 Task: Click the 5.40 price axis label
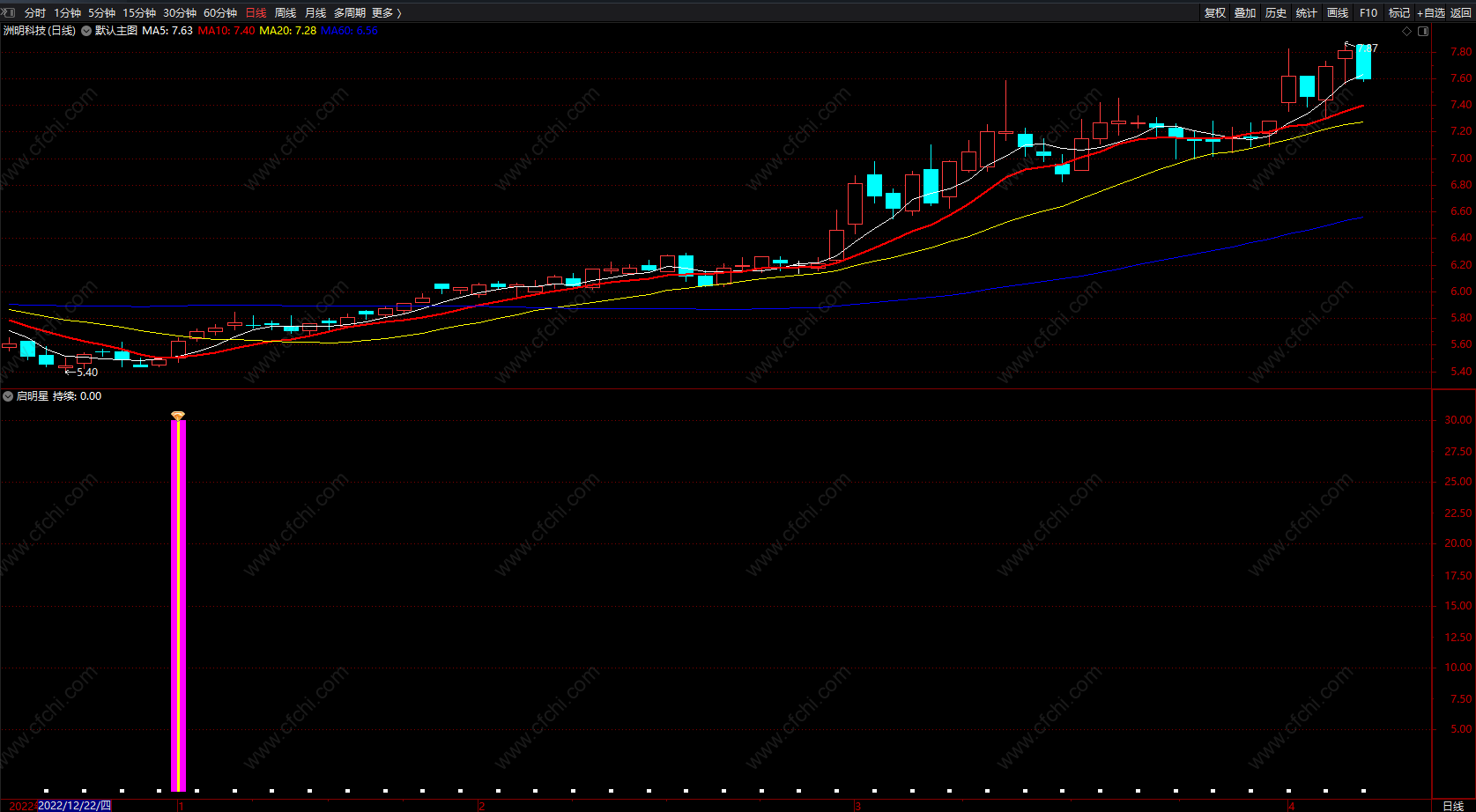click(1461, 372)
